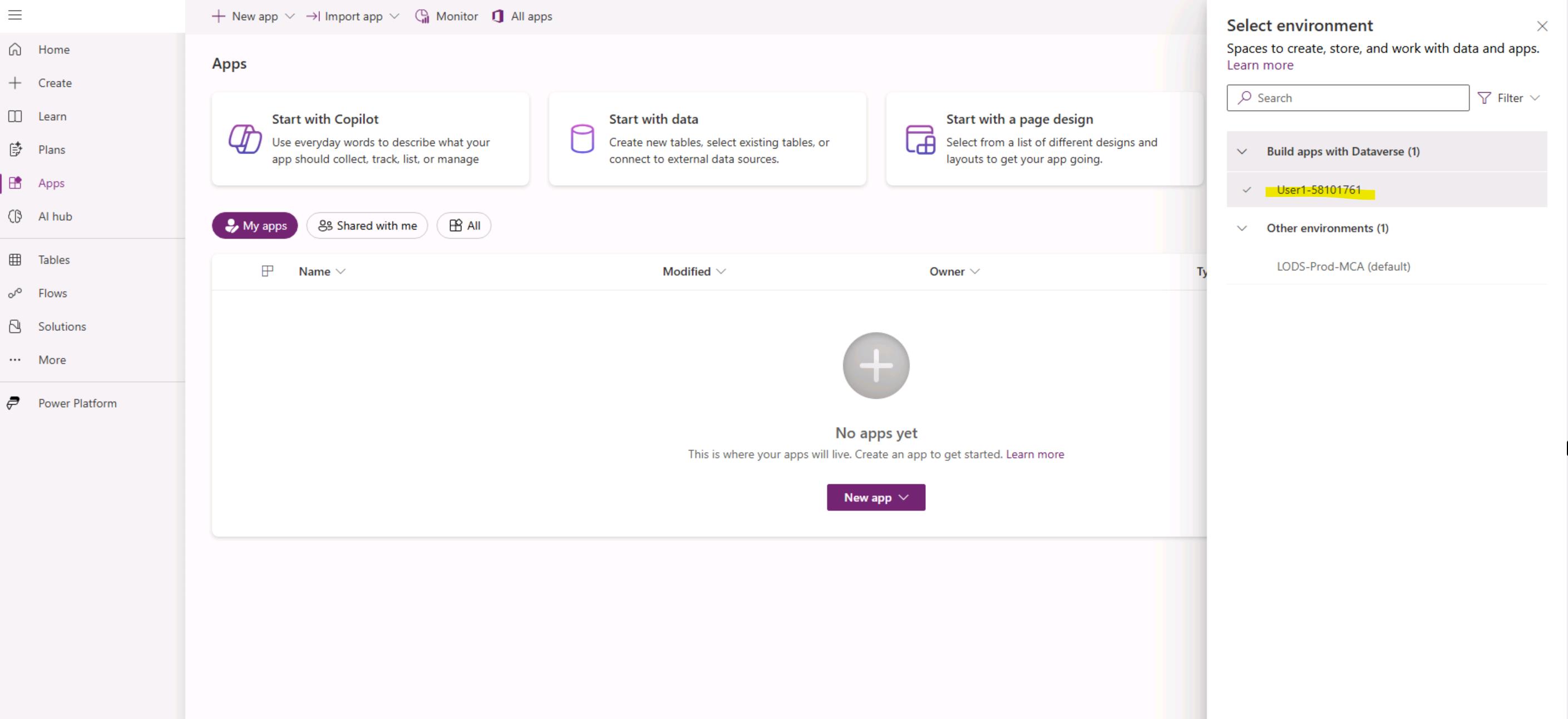Select the LODS-Prod-MCA (default) environment
The width and height of the screenshot is (1568, 719).
click(1343, 266)
